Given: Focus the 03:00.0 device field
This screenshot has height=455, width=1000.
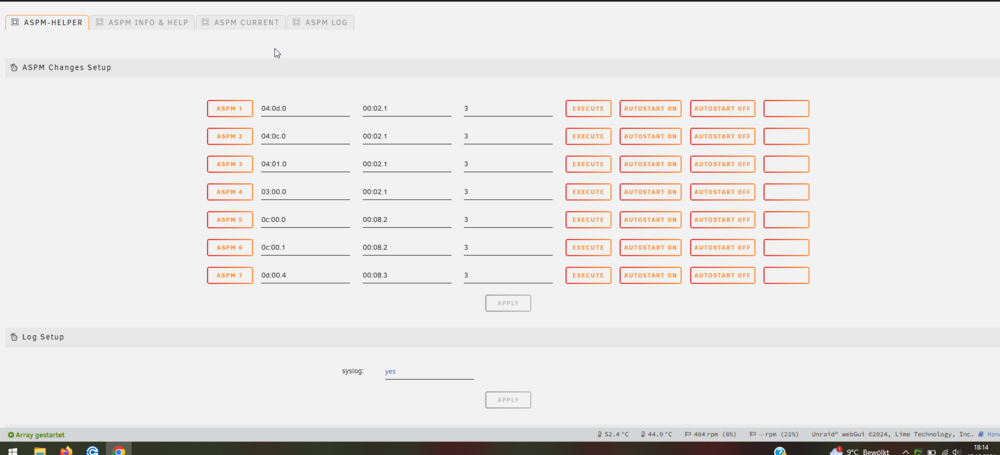Looking at the screenshot, I should click(x=305, y=192).
